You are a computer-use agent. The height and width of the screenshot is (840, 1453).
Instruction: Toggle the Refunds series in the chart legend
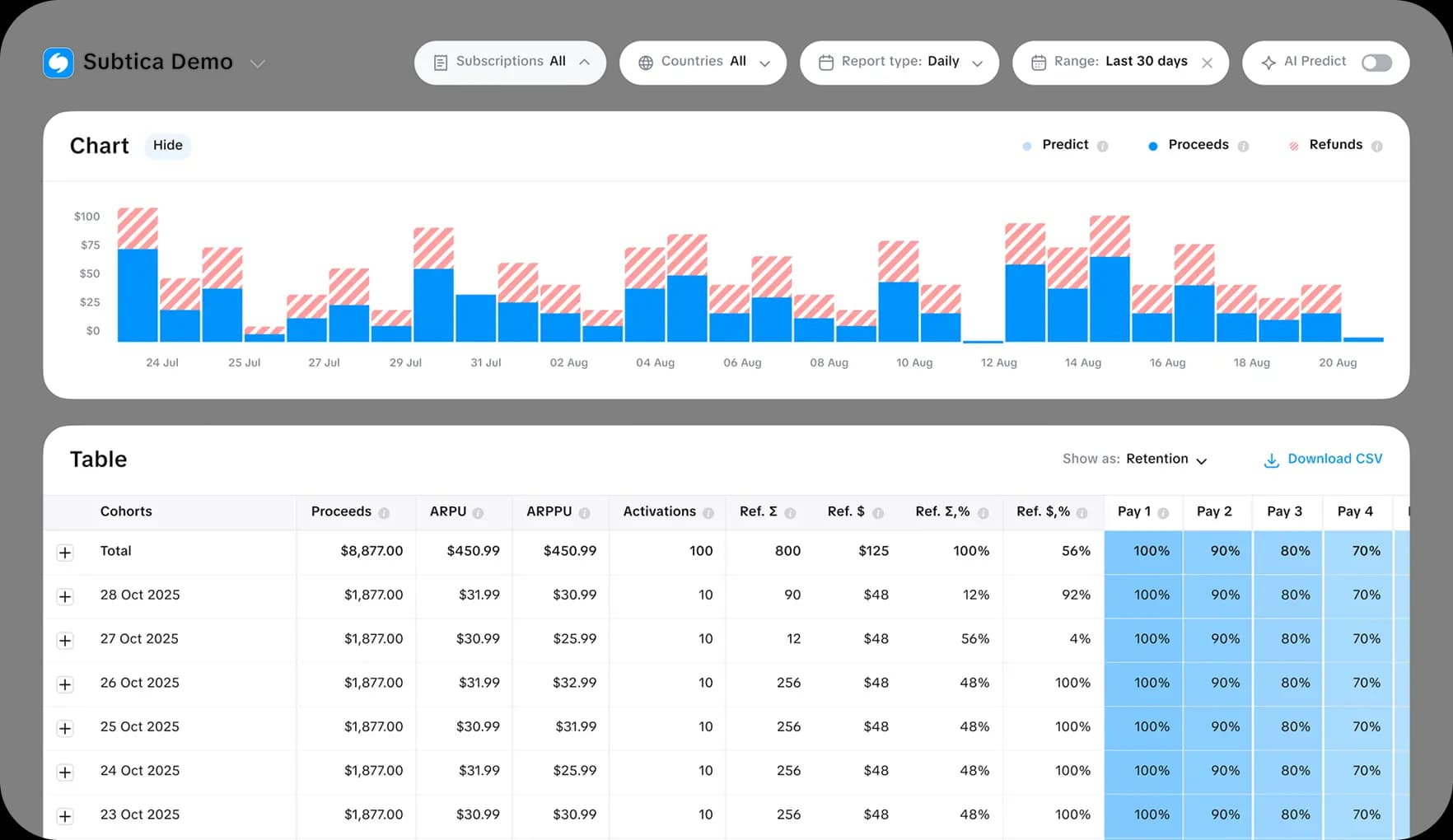point(1335,145)
